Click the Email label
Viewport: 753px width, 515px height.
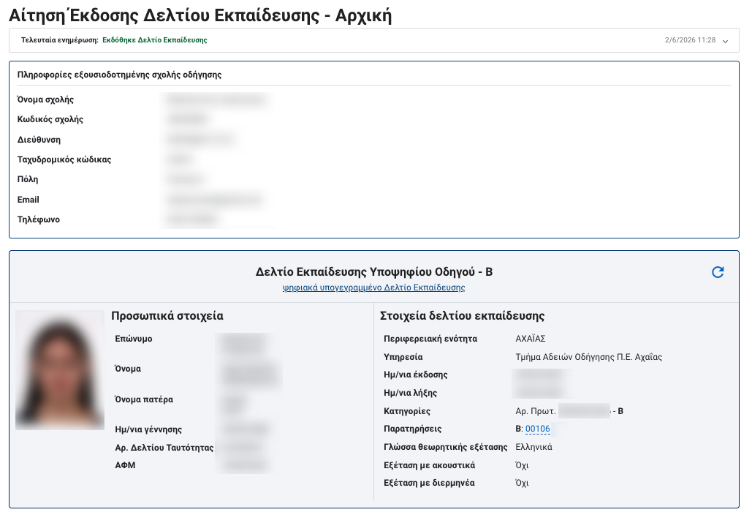click(28, 199)
